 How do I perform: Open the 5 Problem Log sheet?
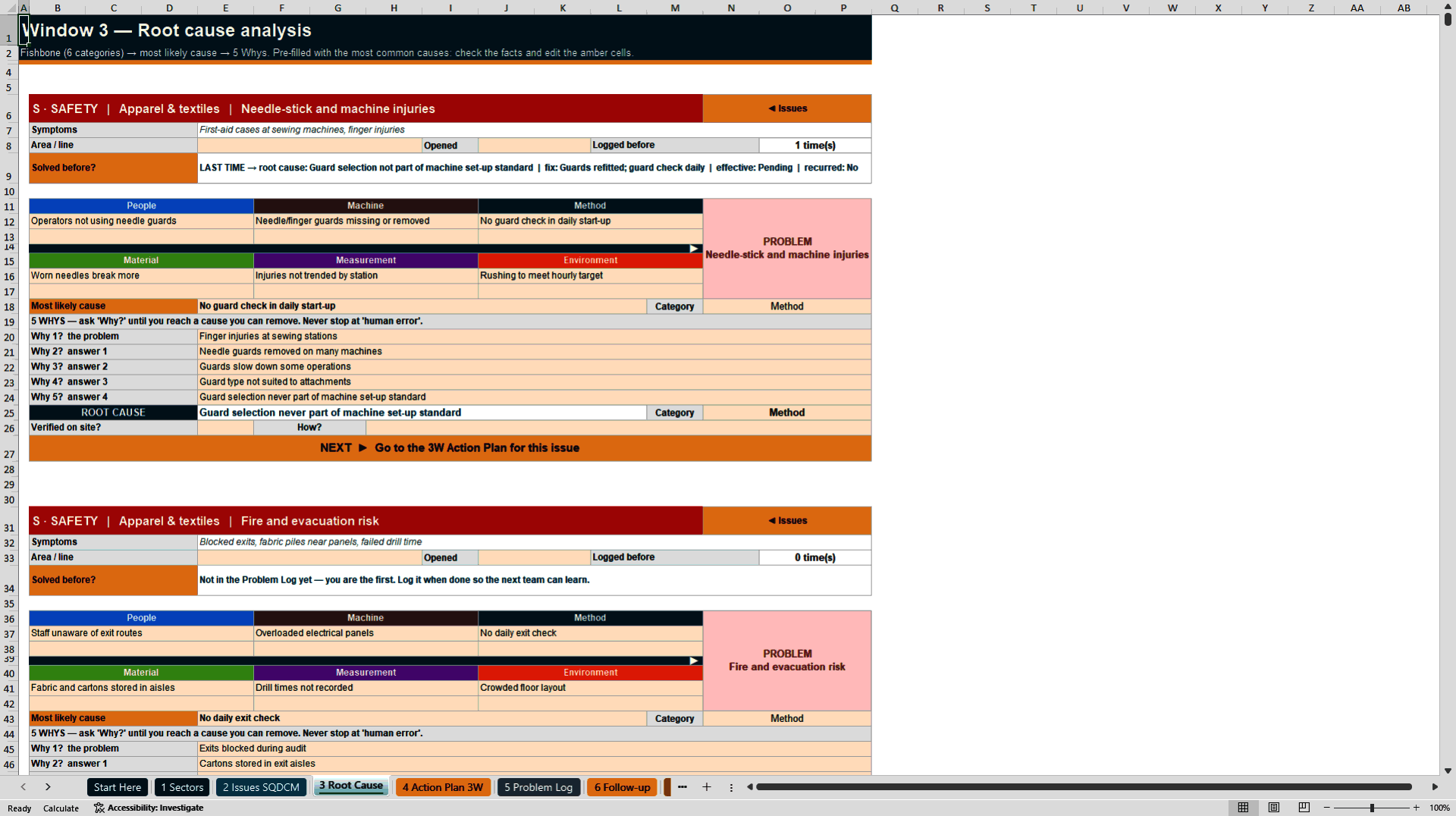[x=538, y=787]
